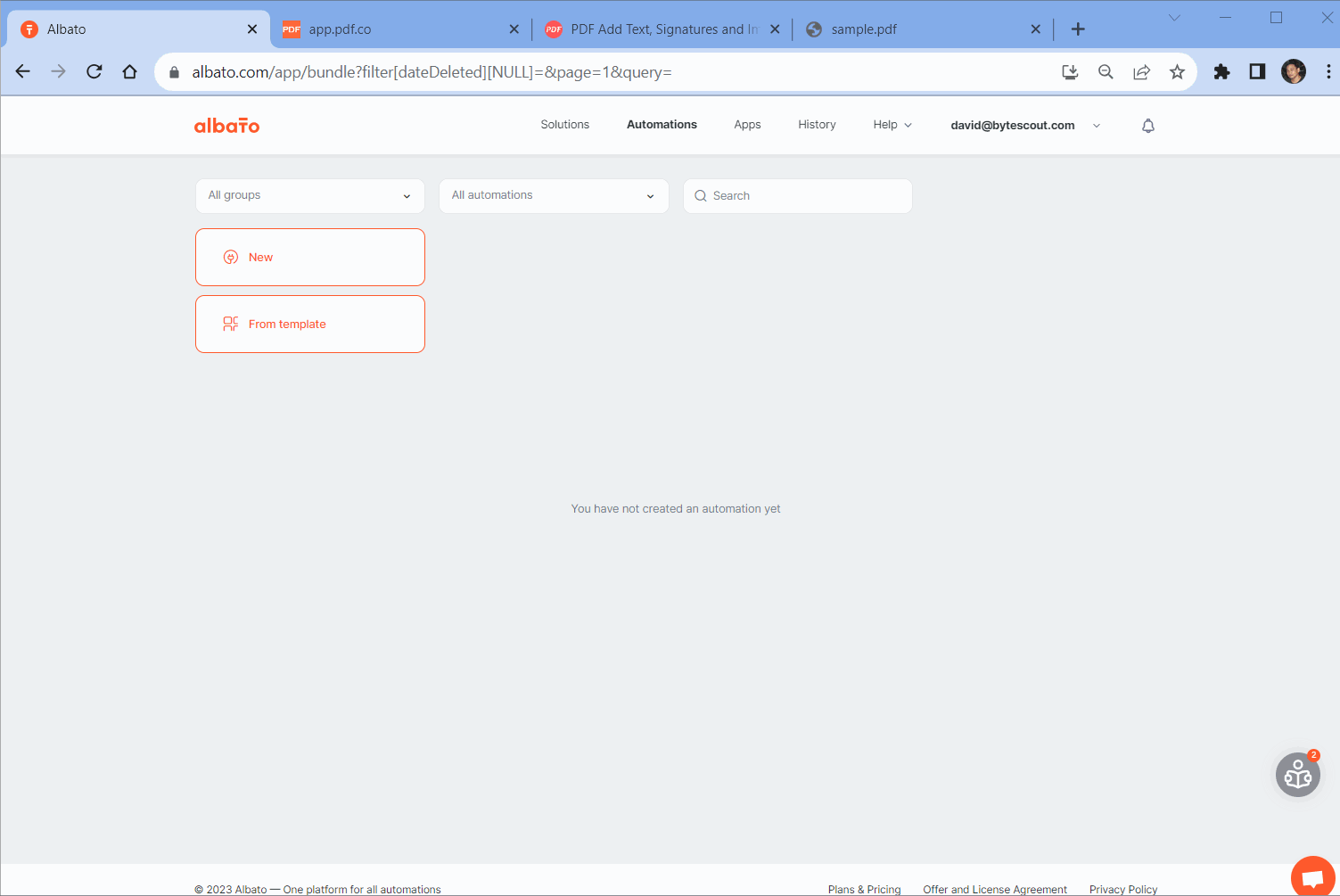Click the browser address bar URL

[x=432, y=72]
